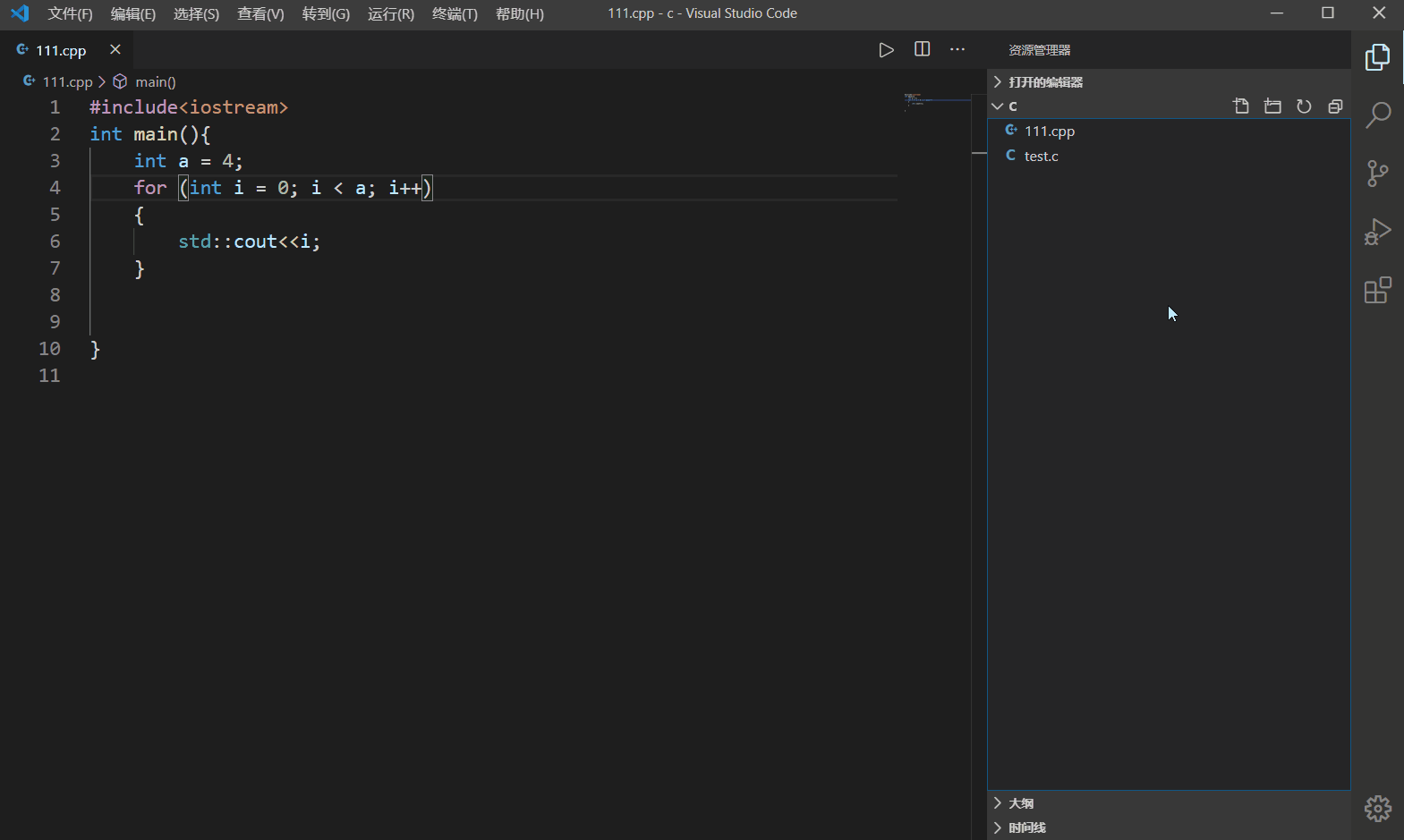Open the 终端(T) menu
Screen dimensions: 1404x840
pyautogui.click(x=455, y=14)
